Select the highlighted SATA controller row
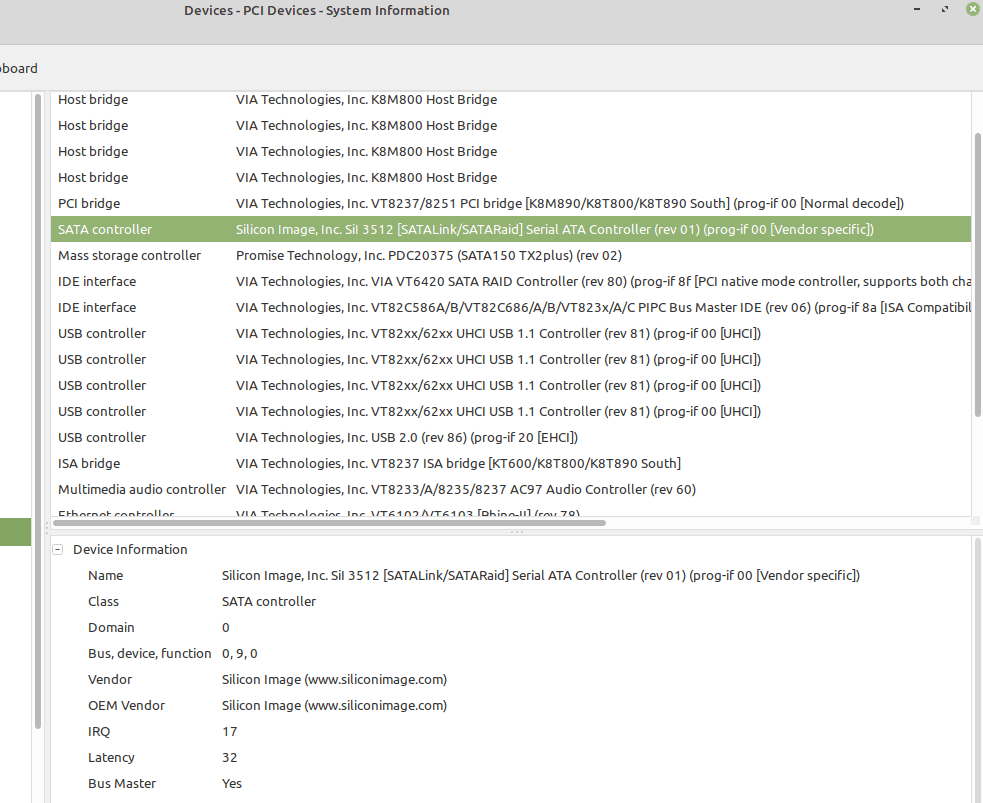The height and width of the screenshot is (803, 983). tap(511, 229)
